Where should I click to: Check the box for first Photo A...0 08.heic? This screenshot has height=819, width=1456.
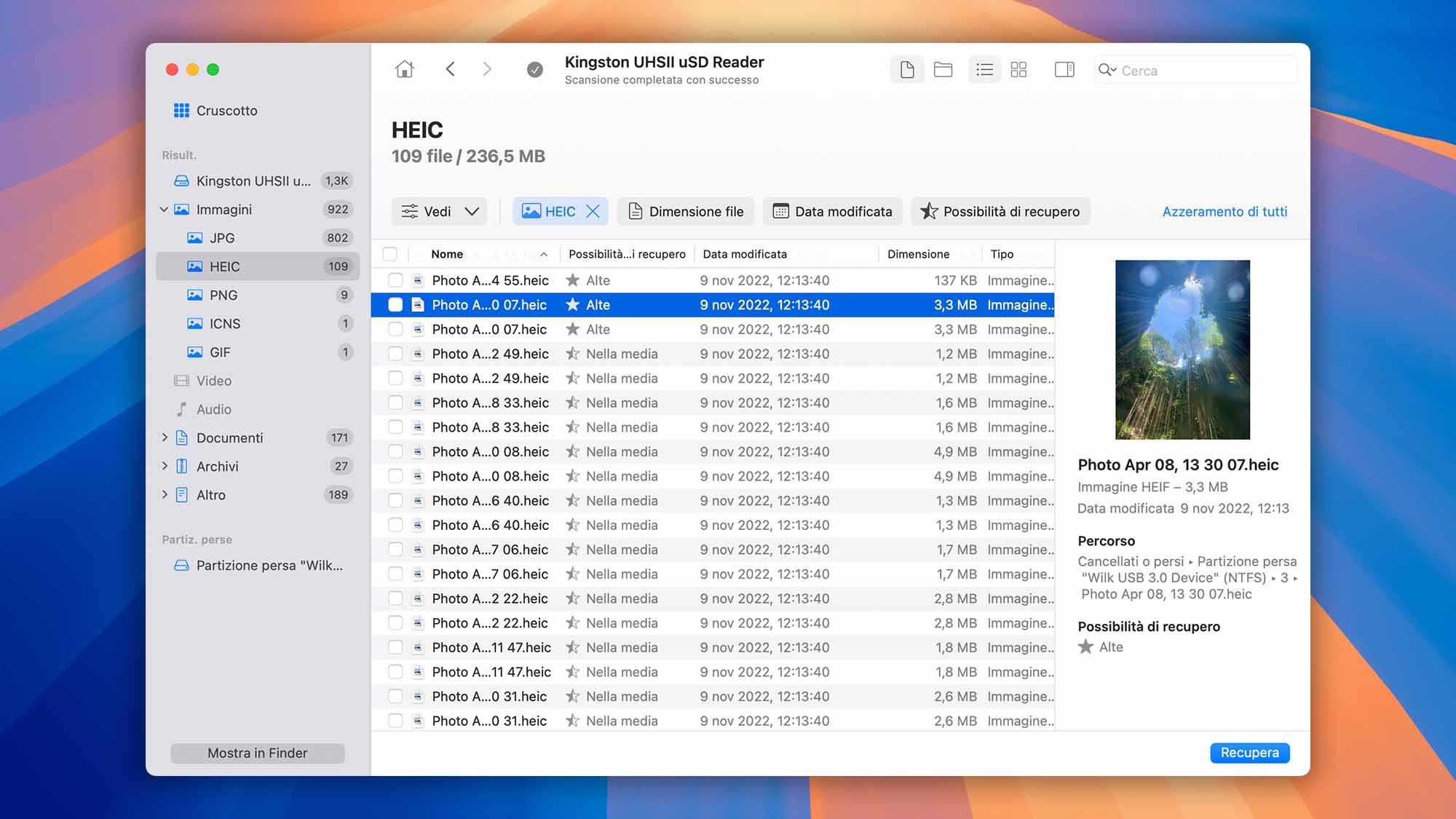click(395, 451)
